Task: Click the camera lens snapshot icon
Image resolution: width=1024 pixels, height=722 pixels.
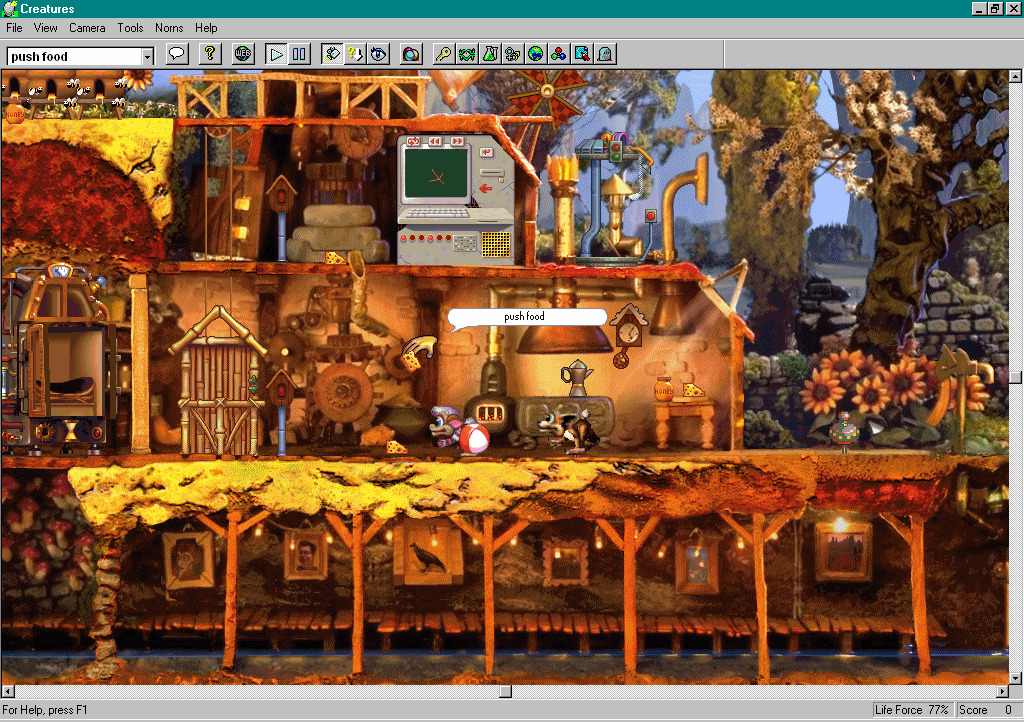Action: pyautogui.click(x=411, y=54)
